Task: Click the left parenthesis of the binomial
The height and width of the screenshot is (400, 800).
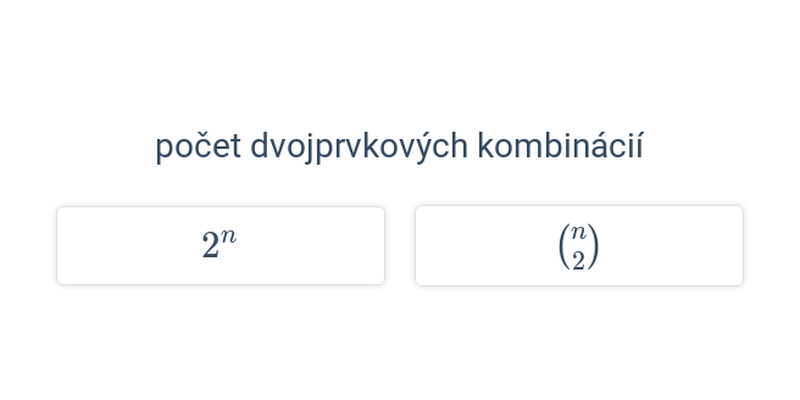Action: [x=564, y=247]
